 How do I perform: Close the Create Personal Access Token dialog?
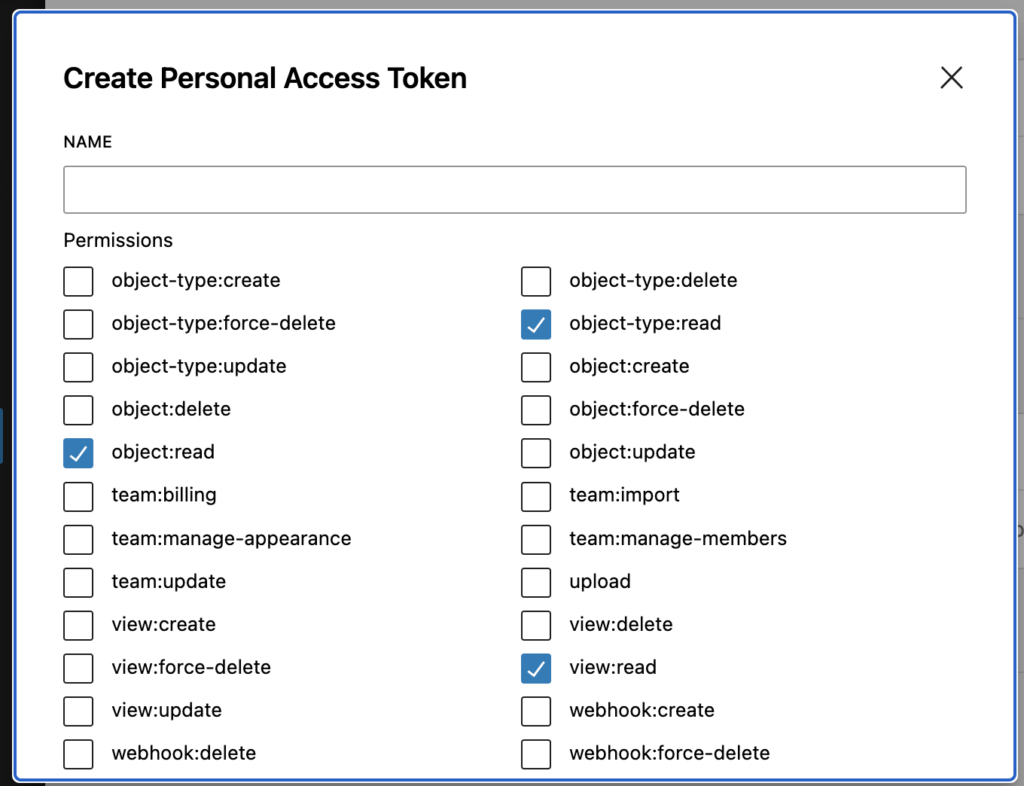(x=950, y=77)
